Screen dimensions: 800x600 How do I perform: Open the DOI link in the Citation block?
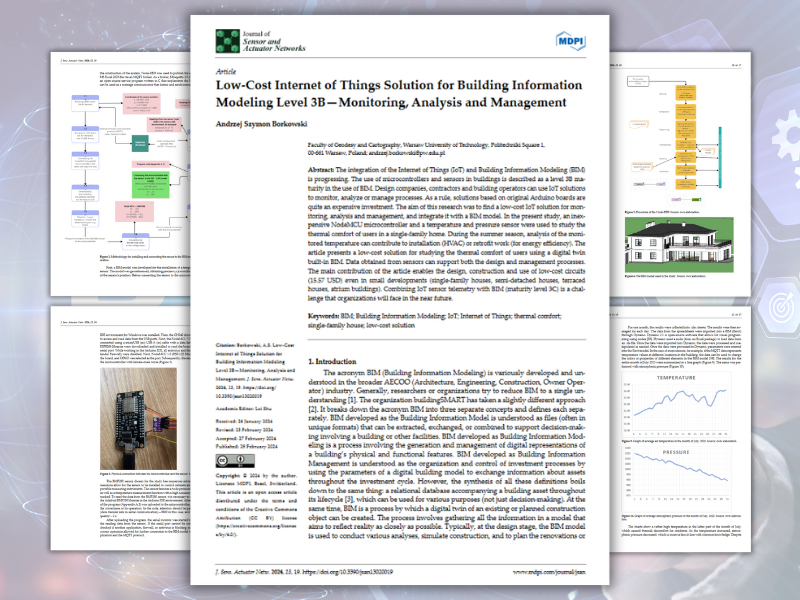tap(246, 391)
